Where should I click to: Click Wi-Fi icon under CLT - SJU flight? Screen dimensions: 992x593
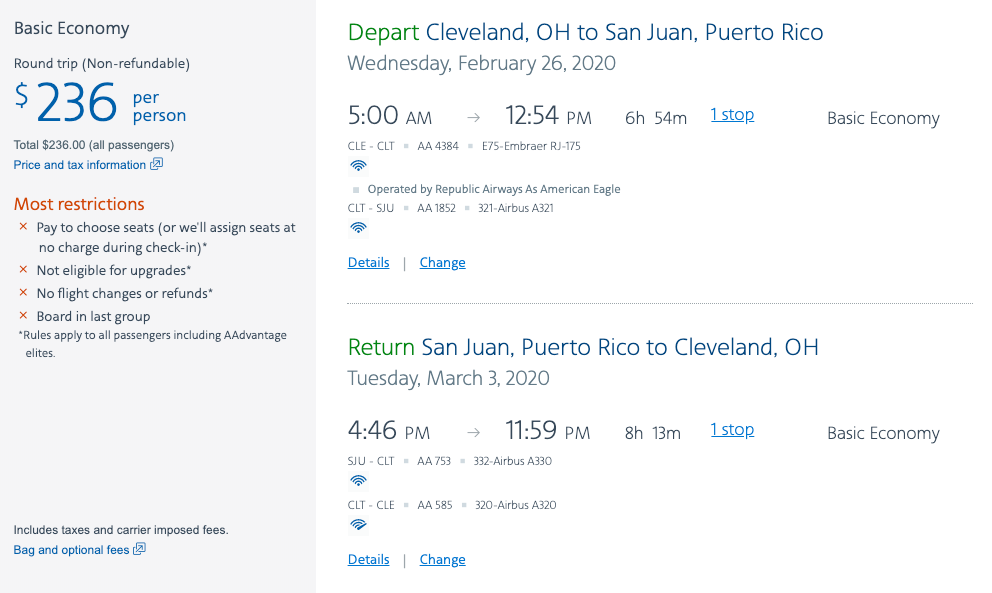point(358,228)
